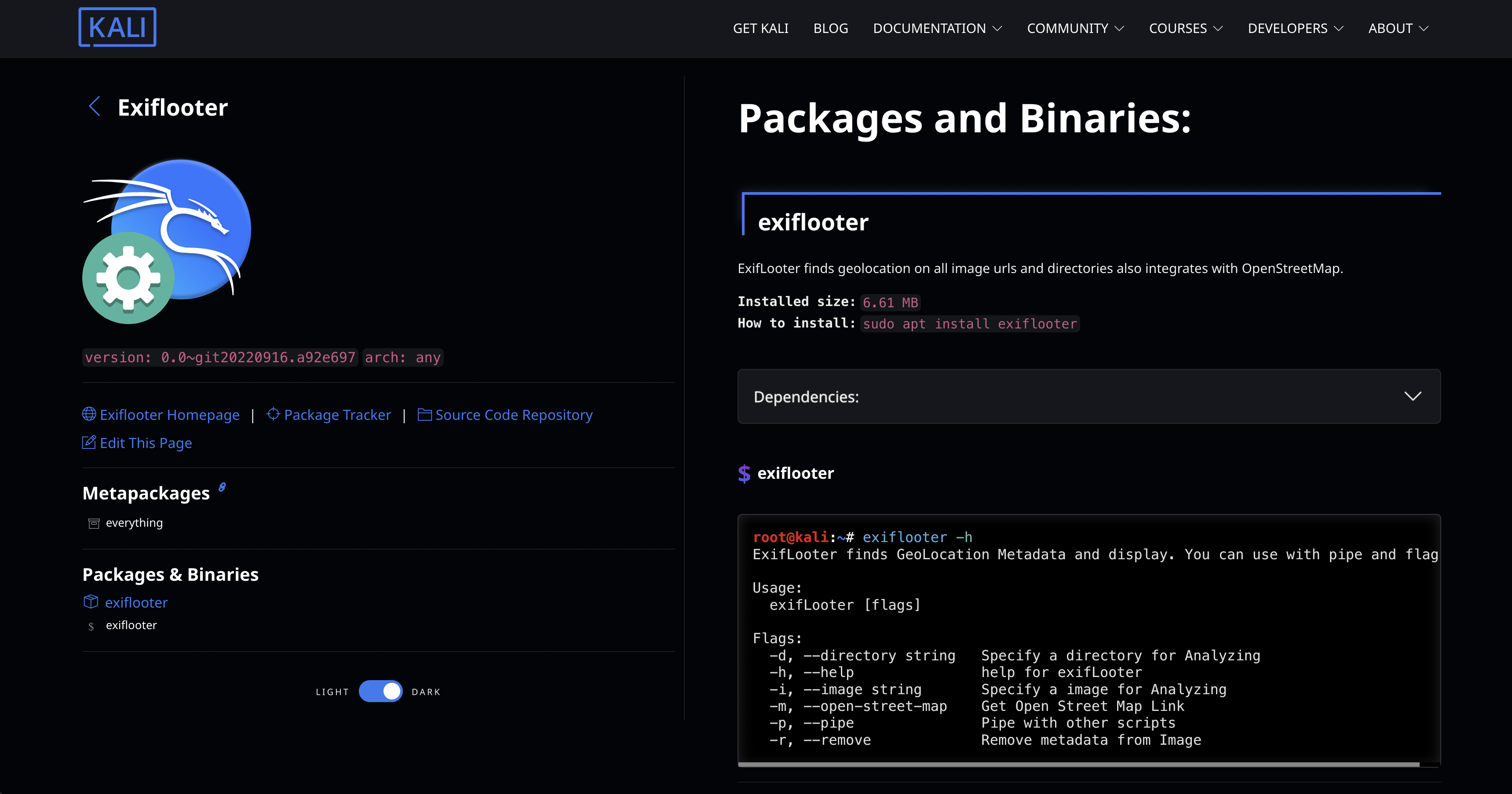Go back using the arrow beside Exiflooter

[95, 106]
